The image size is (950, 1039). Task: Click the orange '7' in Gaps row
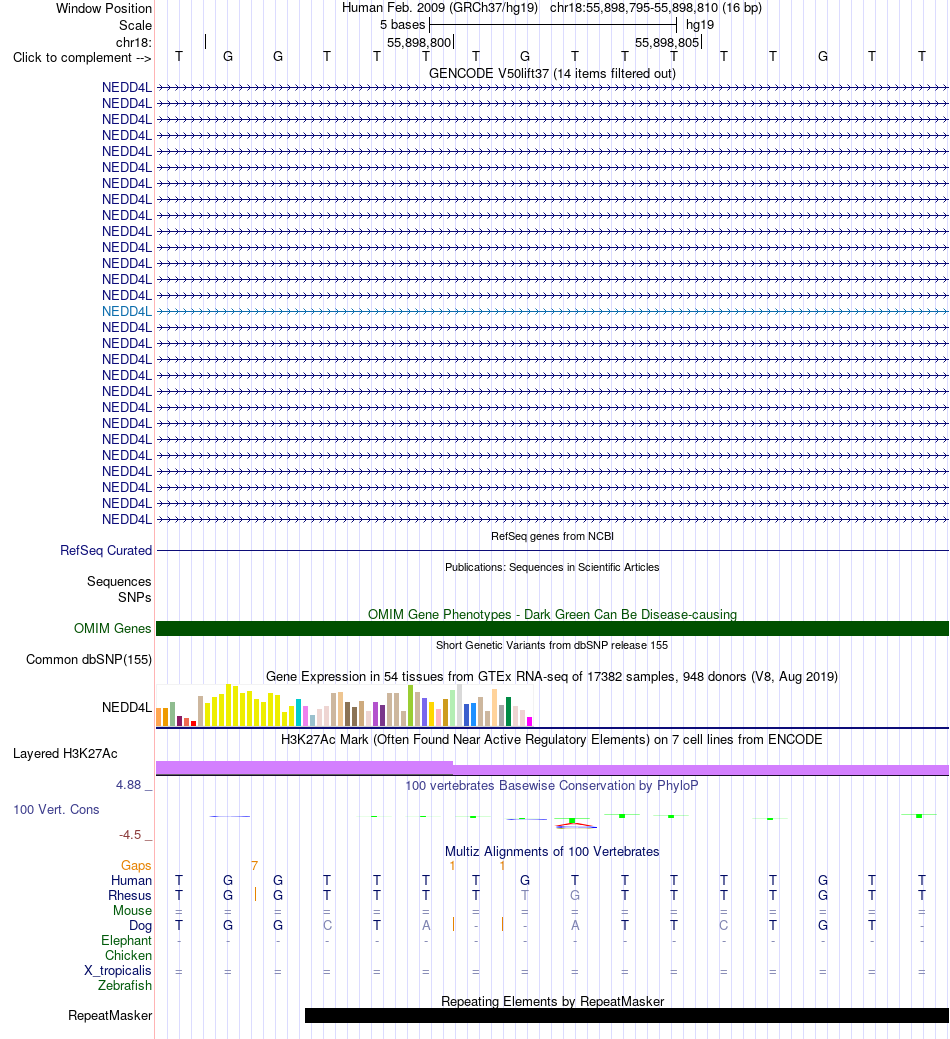coord(254,865)
